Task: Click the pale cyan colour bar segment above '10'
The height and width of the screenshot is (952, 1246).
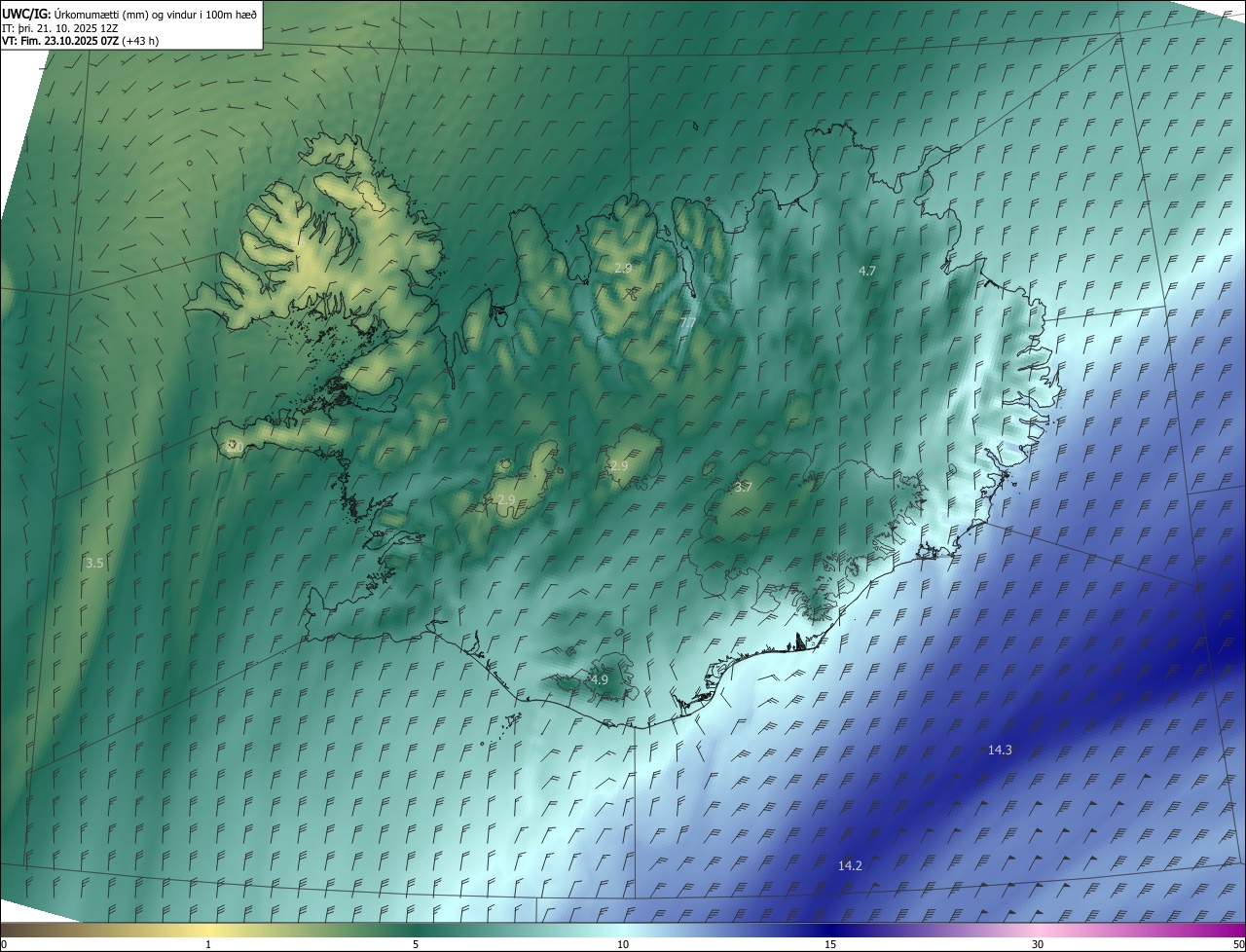Action: (x=623, y=931)
